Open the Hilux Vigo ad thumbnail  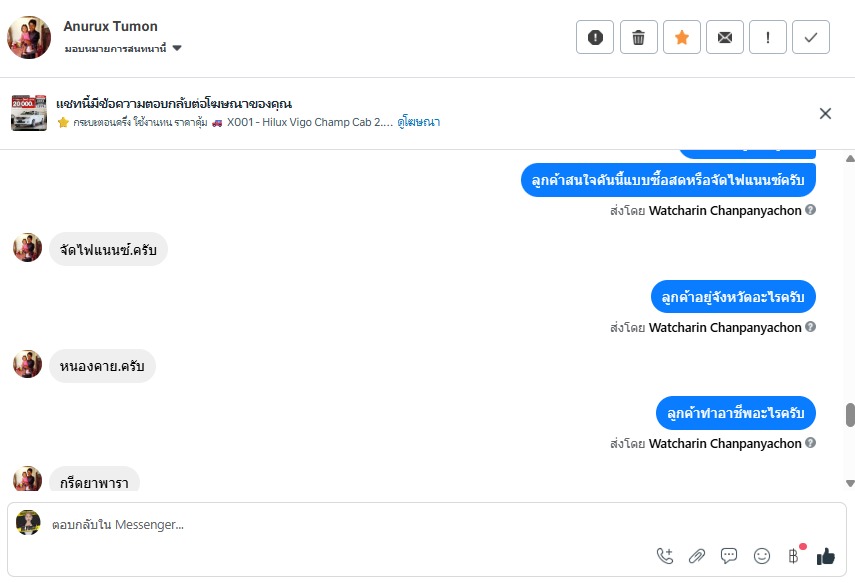tap(29, 113)
